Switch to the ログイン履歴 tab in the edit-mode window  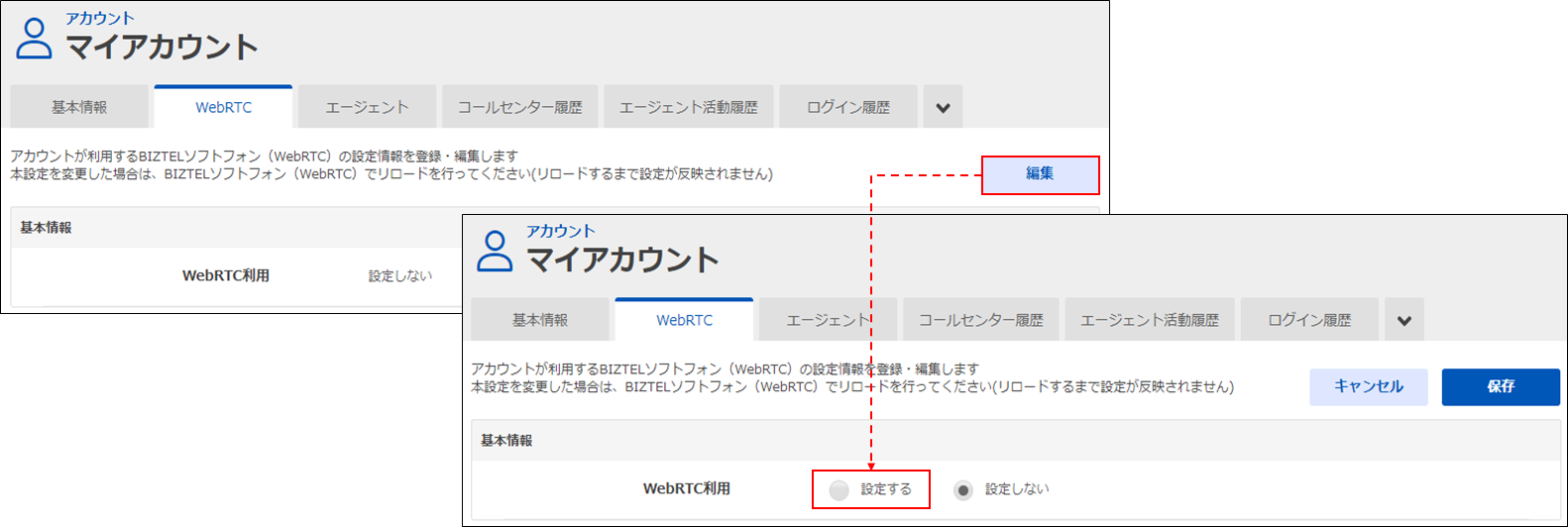(1308, 320)
